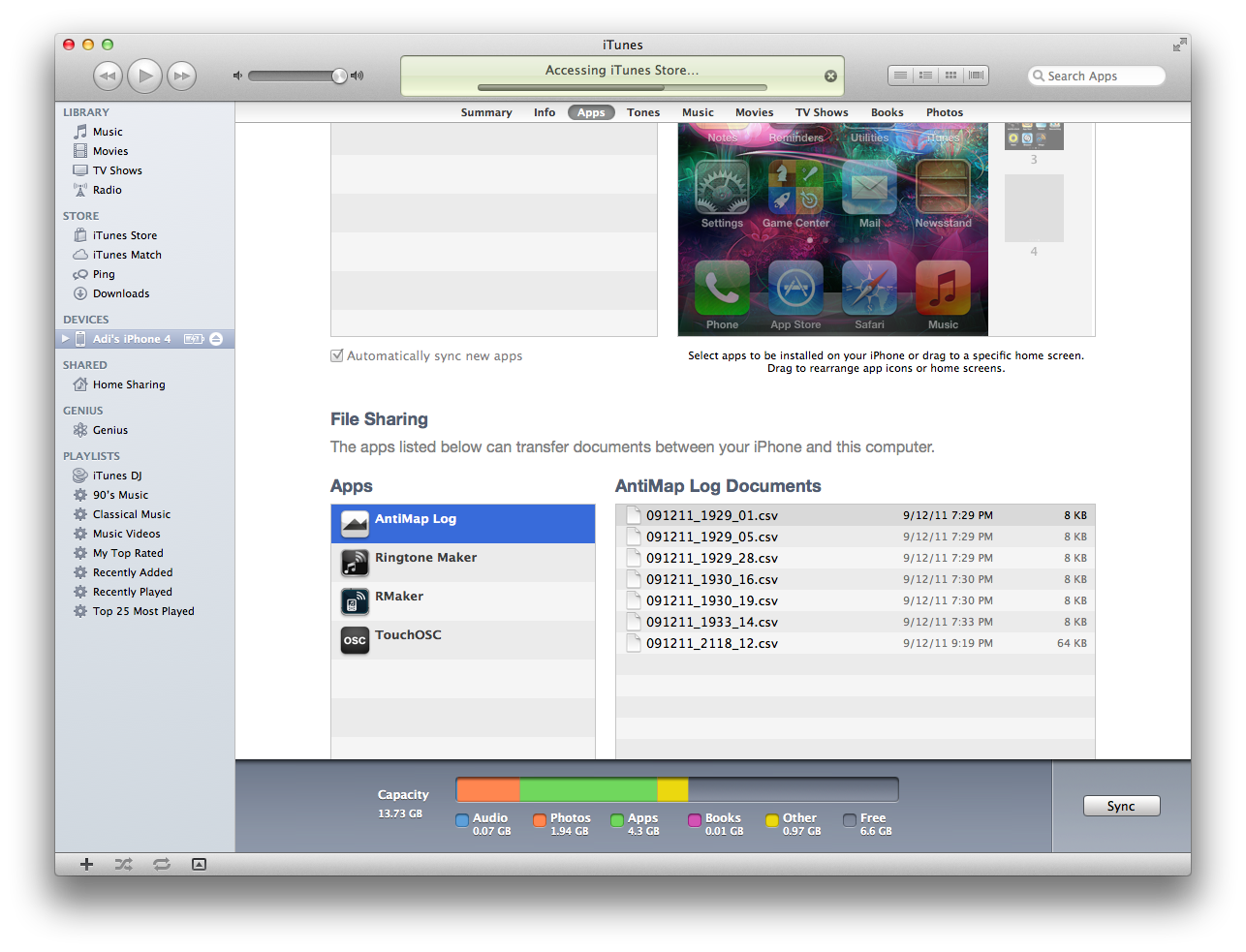
Task: Click the Play button
Action: click(144, 76)
